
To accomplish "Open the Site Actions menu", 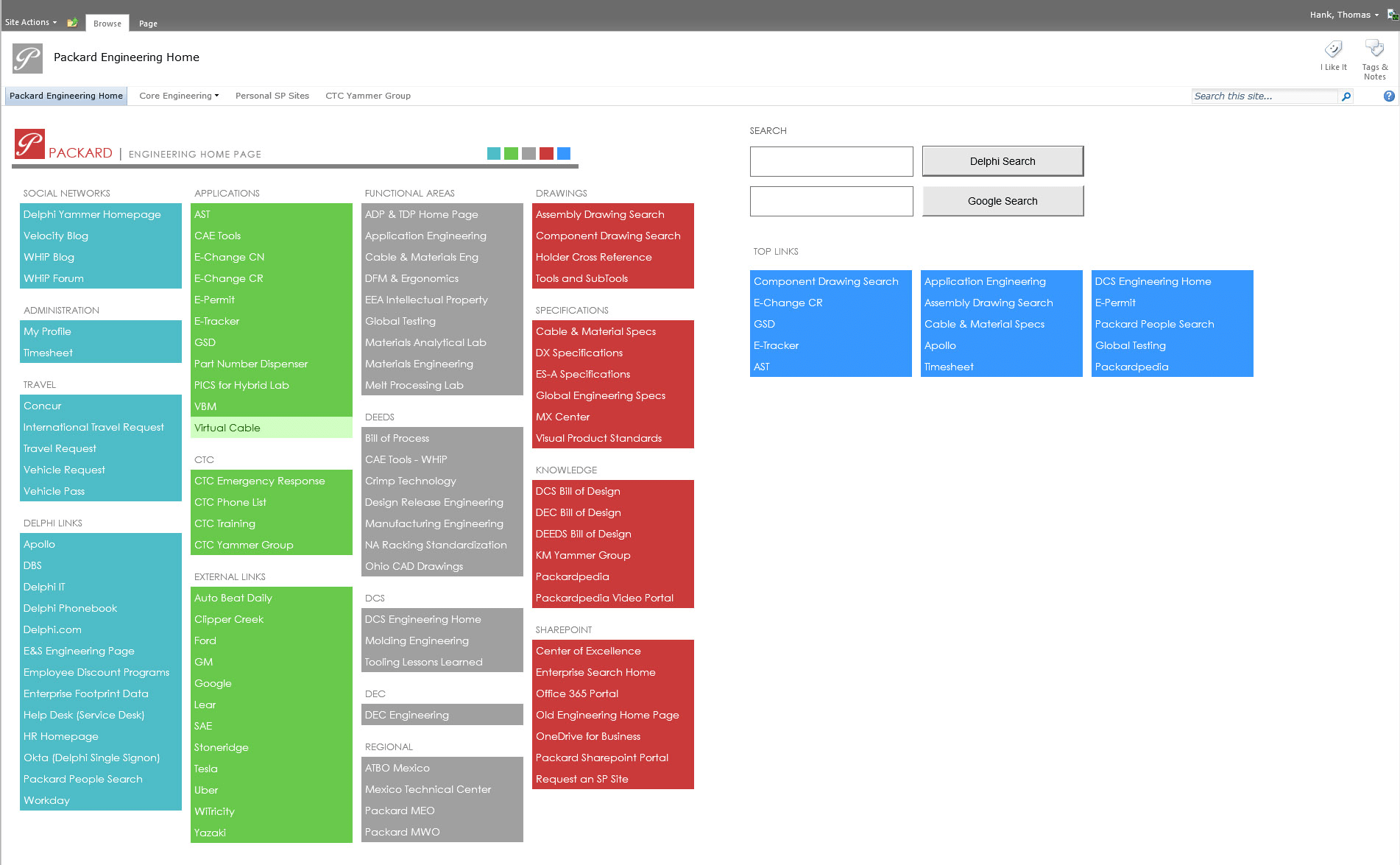I will click(x=31, y=23).
